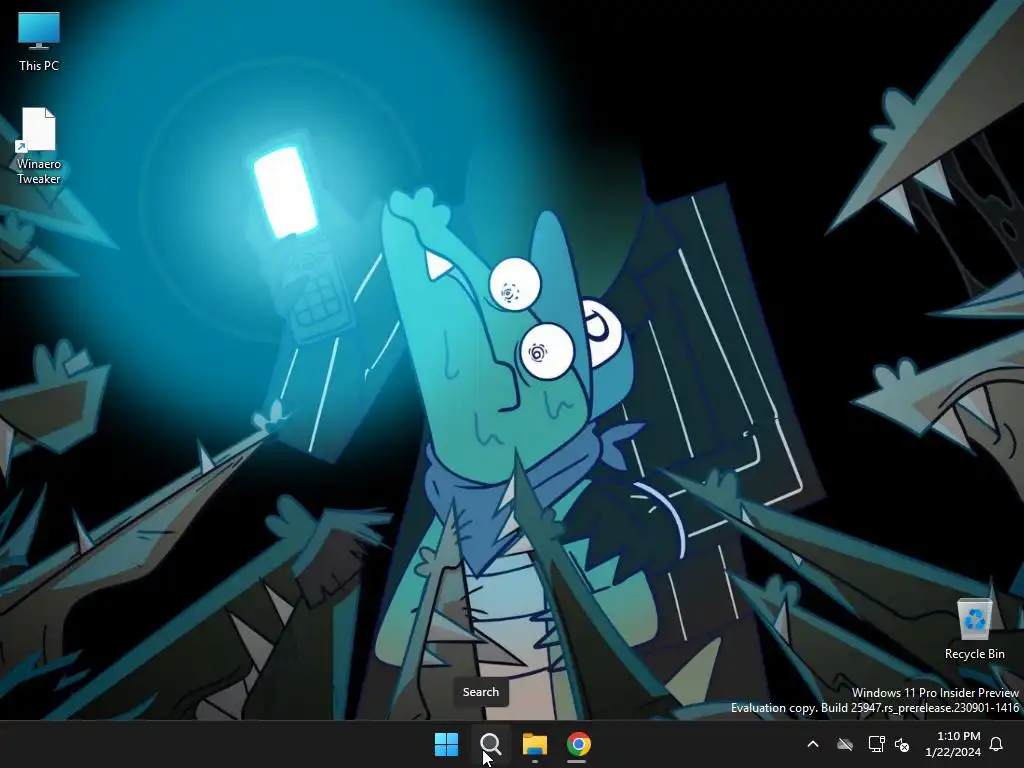Screen dimensions: 1024x768
Task: Click the muted volume tray icon
Action: click(902, 744)
